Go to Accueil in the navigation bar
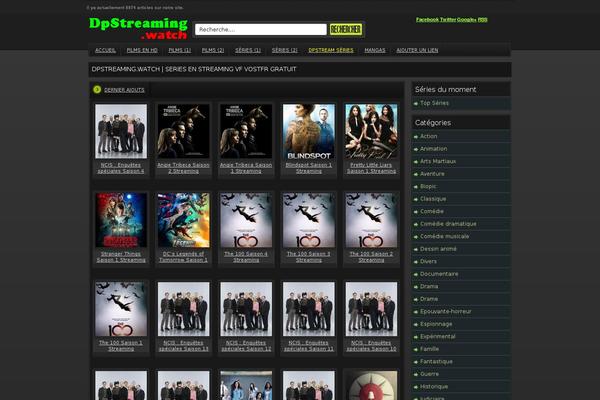 point(105,50)
